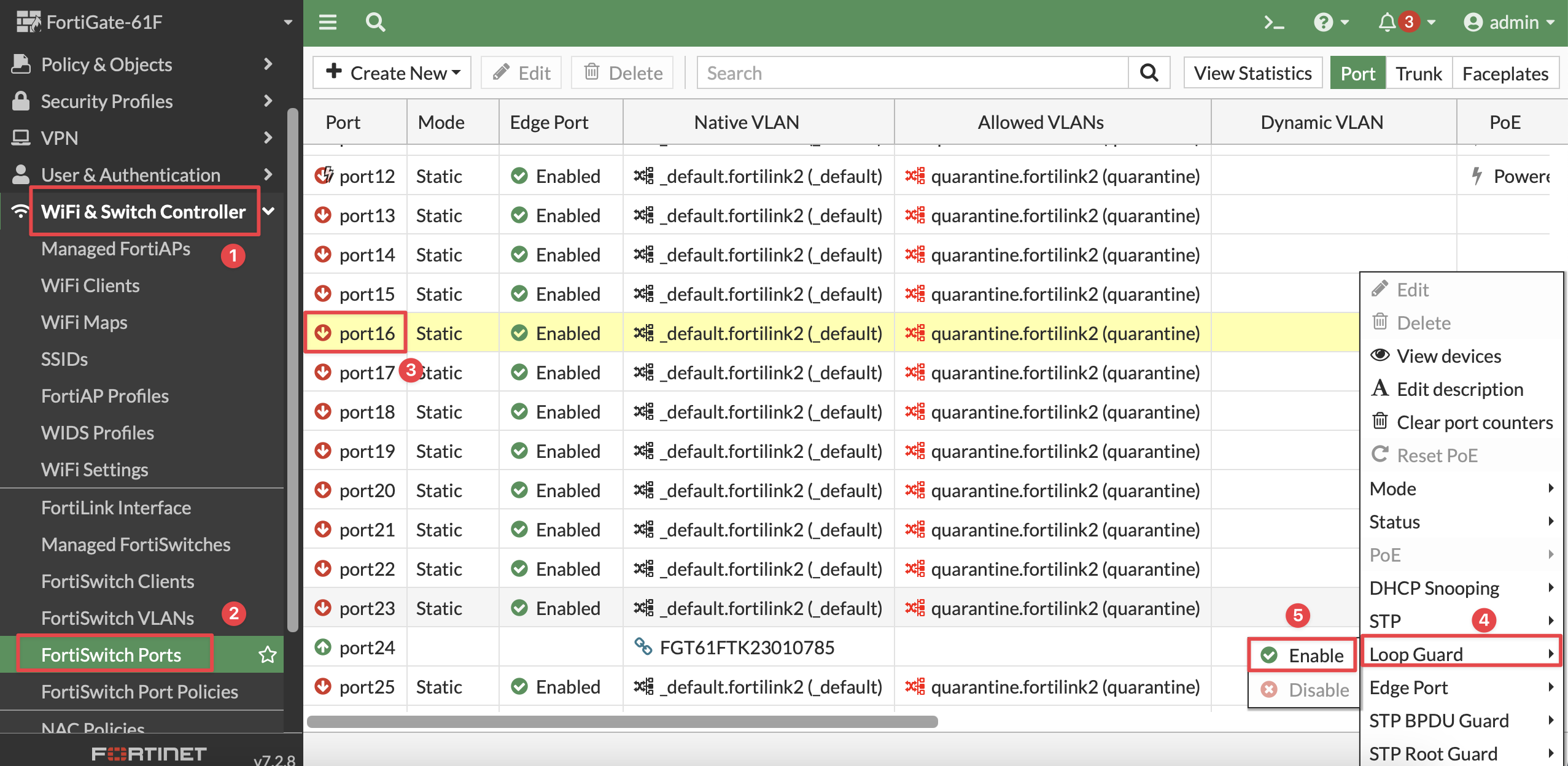1568x766 pixels.
Task: Open DHCP Snooping submenu
Action: click(1461, 588)
